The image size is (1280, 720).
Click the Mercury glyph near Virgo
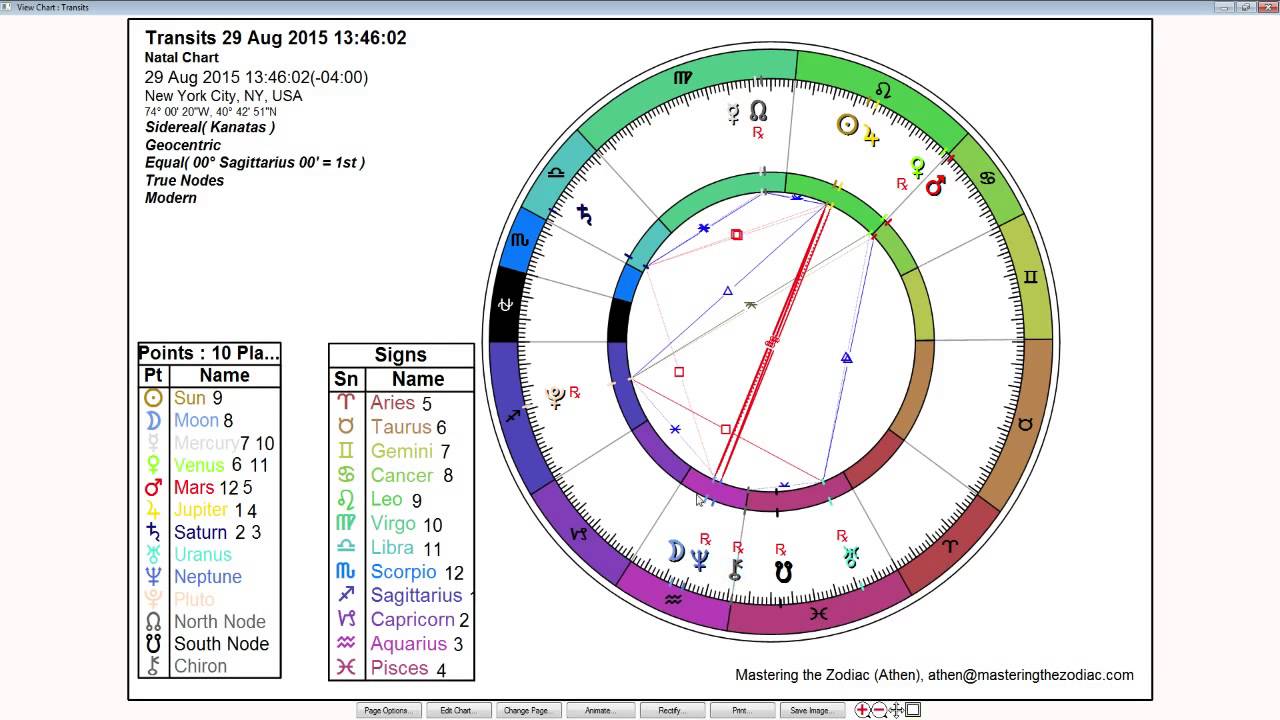pos(734,113)
